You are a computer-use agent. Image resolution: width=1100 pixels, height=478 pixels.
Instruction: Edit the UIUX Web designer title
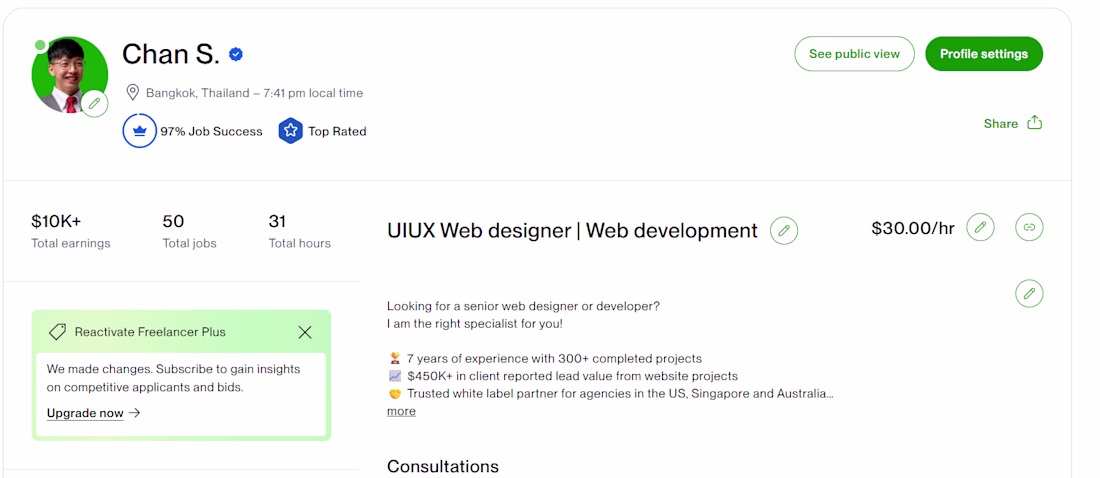coord(784,230)
